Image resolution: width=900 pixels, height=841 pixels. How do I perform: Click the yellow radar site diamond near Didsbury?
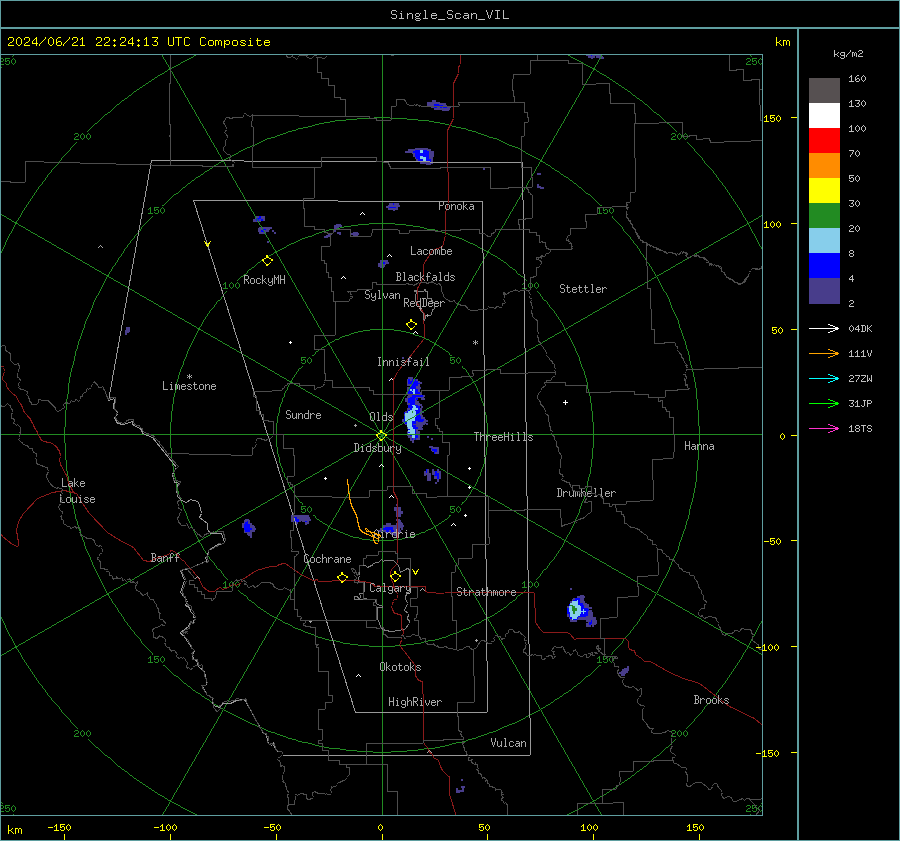(x=382, y=436)
